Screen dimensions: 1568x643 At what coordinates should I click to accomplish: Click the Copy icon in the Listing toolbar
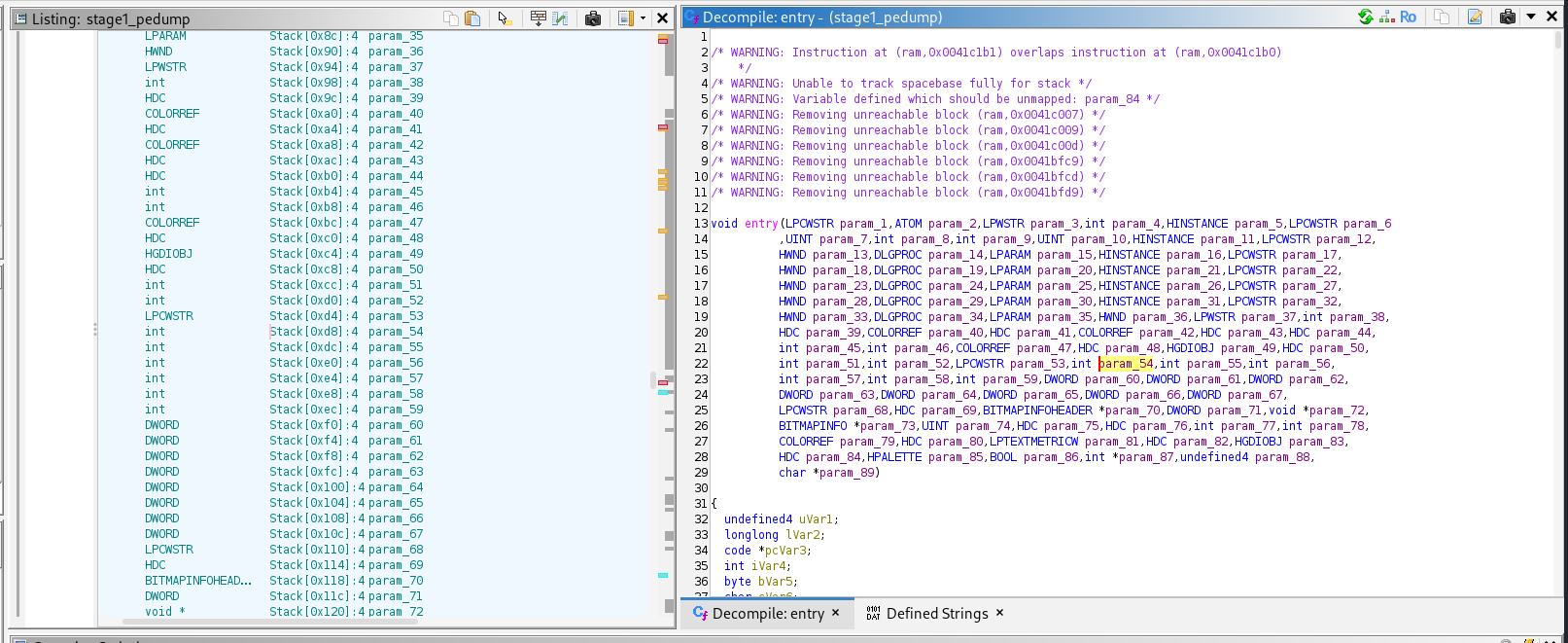pos(451,18)
